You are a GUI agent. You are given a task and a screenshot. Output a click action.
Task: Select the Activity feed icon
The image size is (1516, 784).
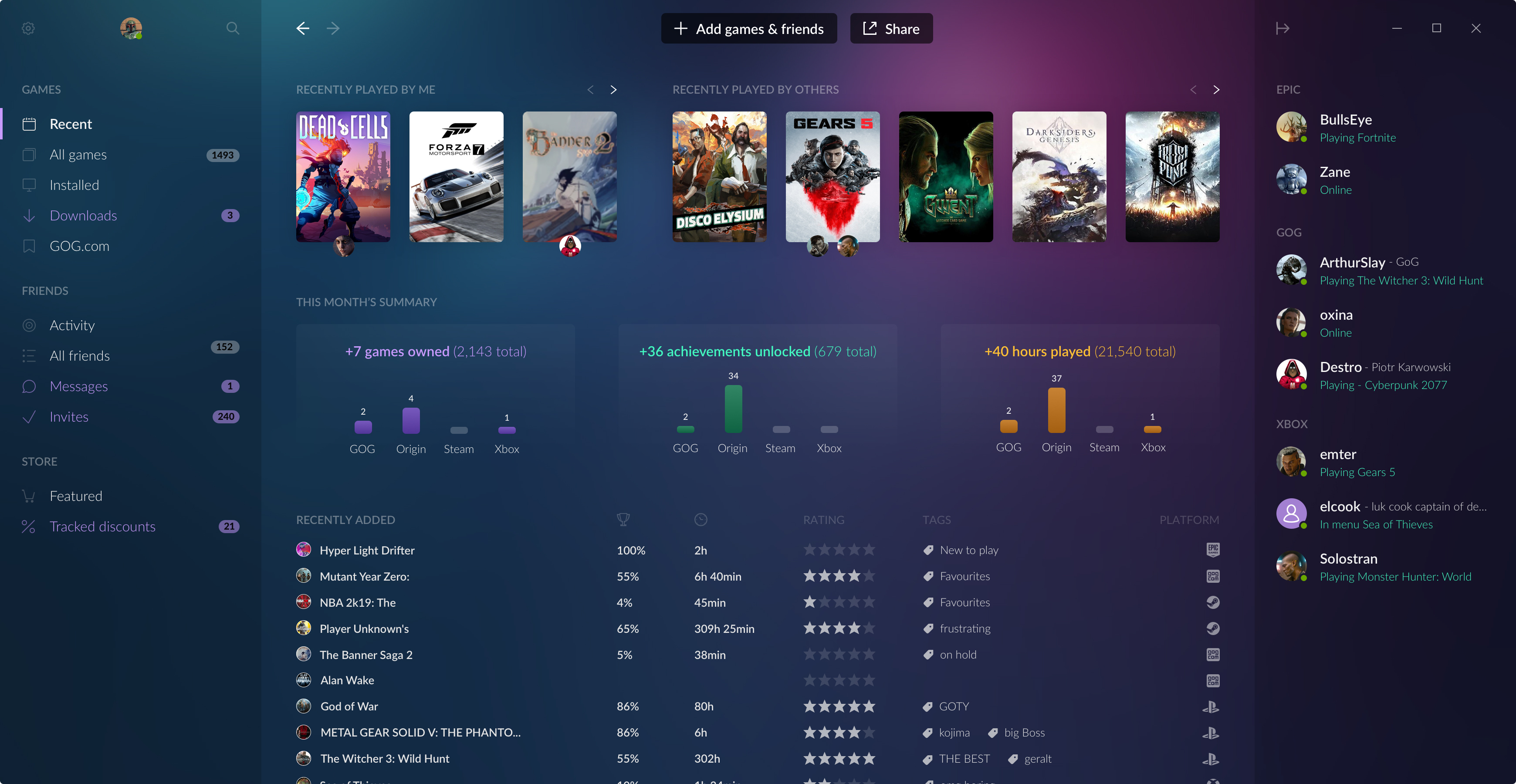point(29,324)
